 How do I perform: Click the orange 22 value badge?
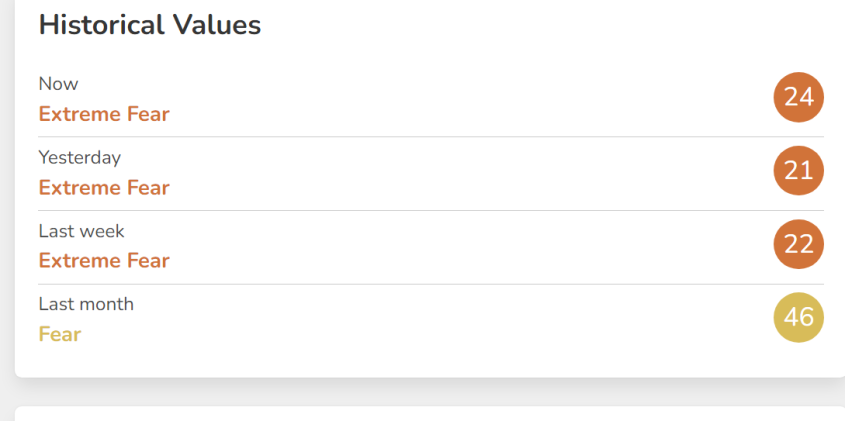click(x=799, y=244)
